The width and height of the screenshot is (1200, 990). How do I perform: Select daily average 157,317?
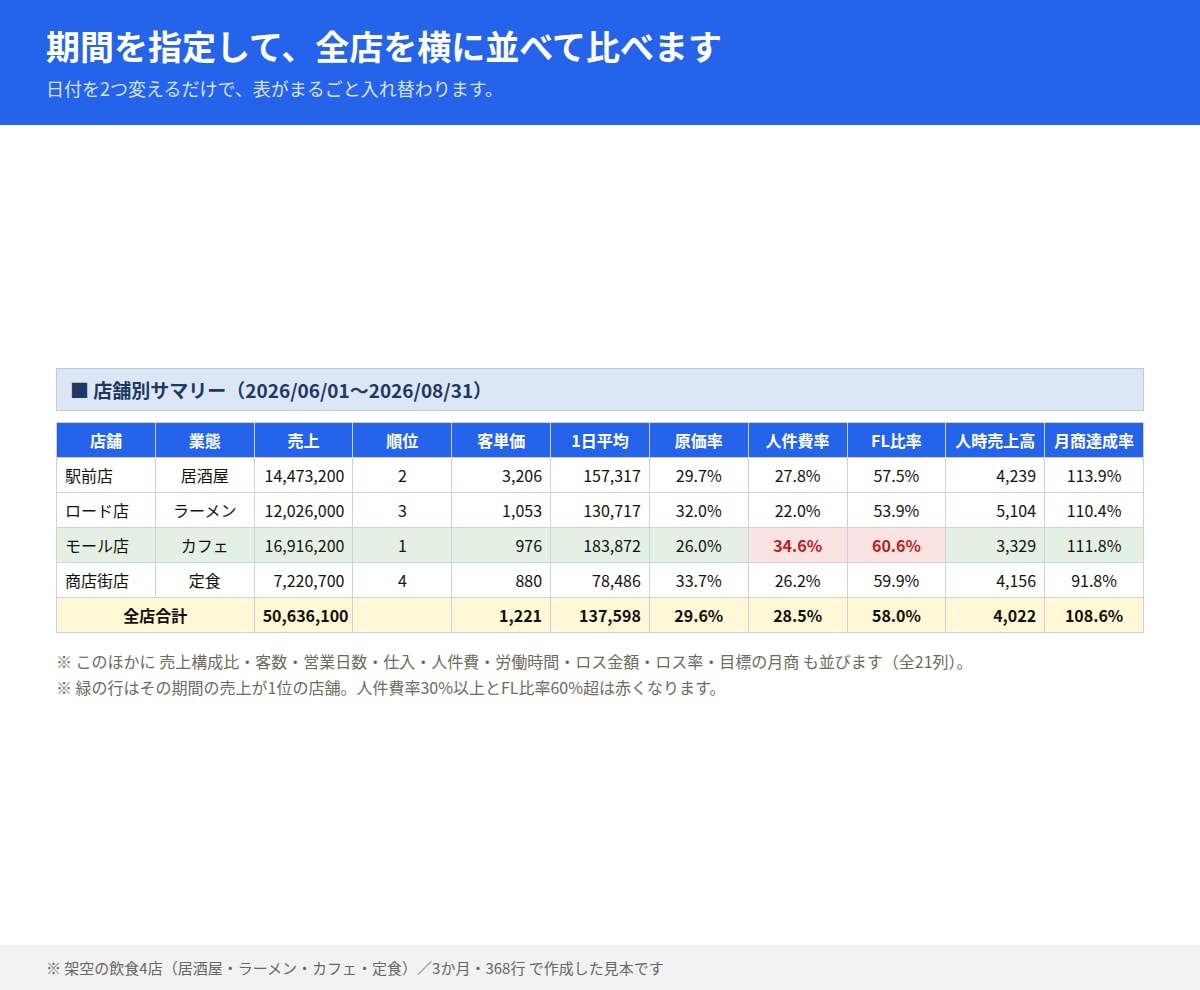(600, 476)
